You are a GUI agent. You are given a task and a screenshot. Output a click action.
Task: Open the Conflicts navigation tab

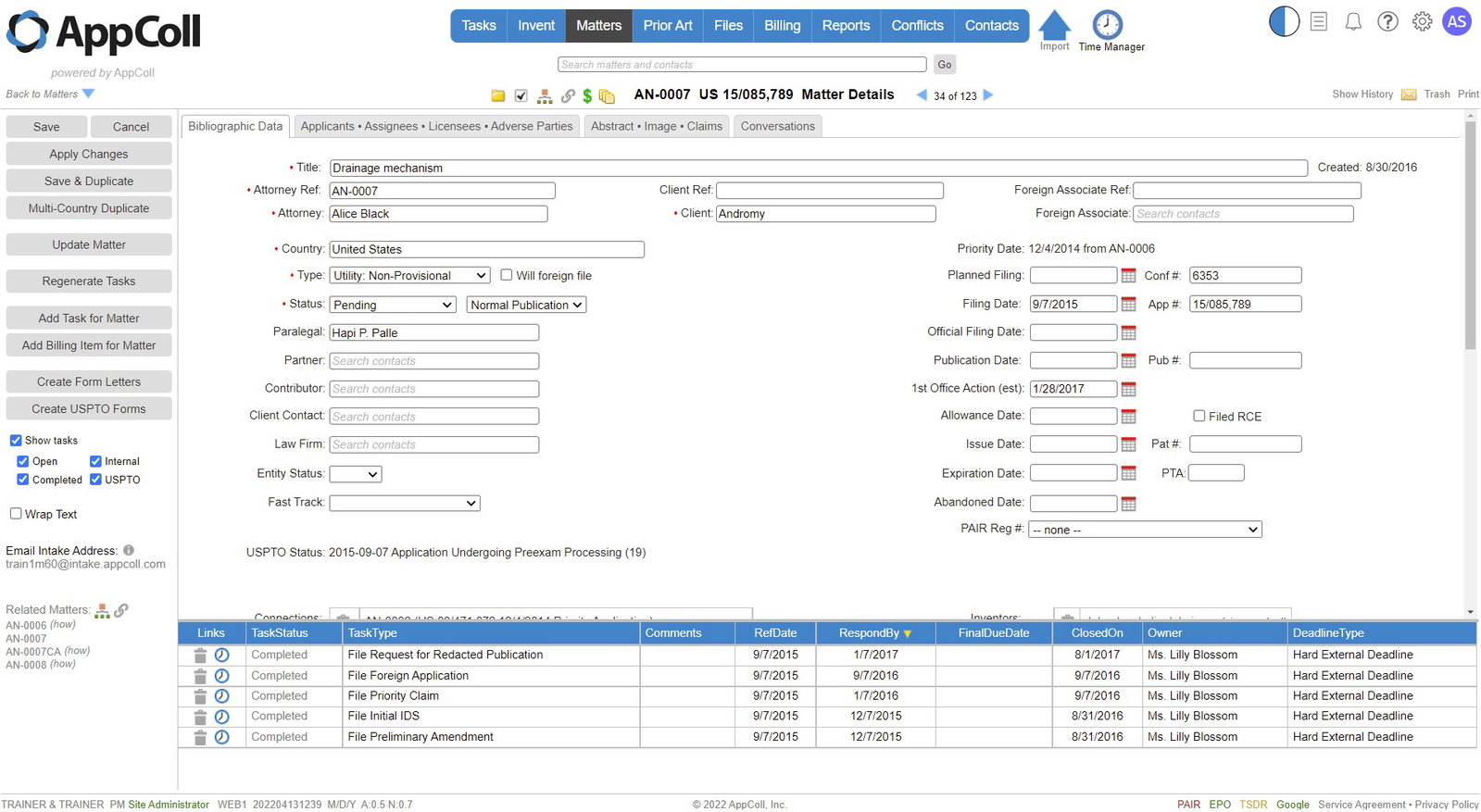917,26
